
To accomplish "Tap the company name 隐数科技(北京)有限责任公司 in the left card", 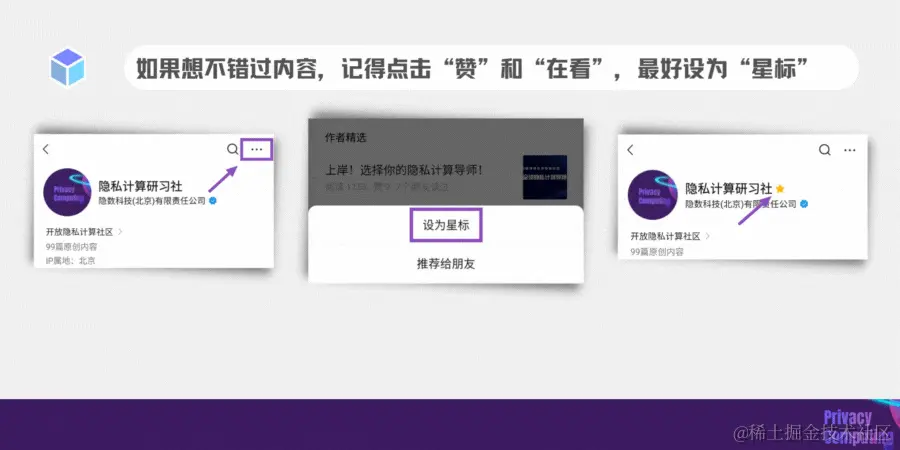I will (x=152, y=201).
